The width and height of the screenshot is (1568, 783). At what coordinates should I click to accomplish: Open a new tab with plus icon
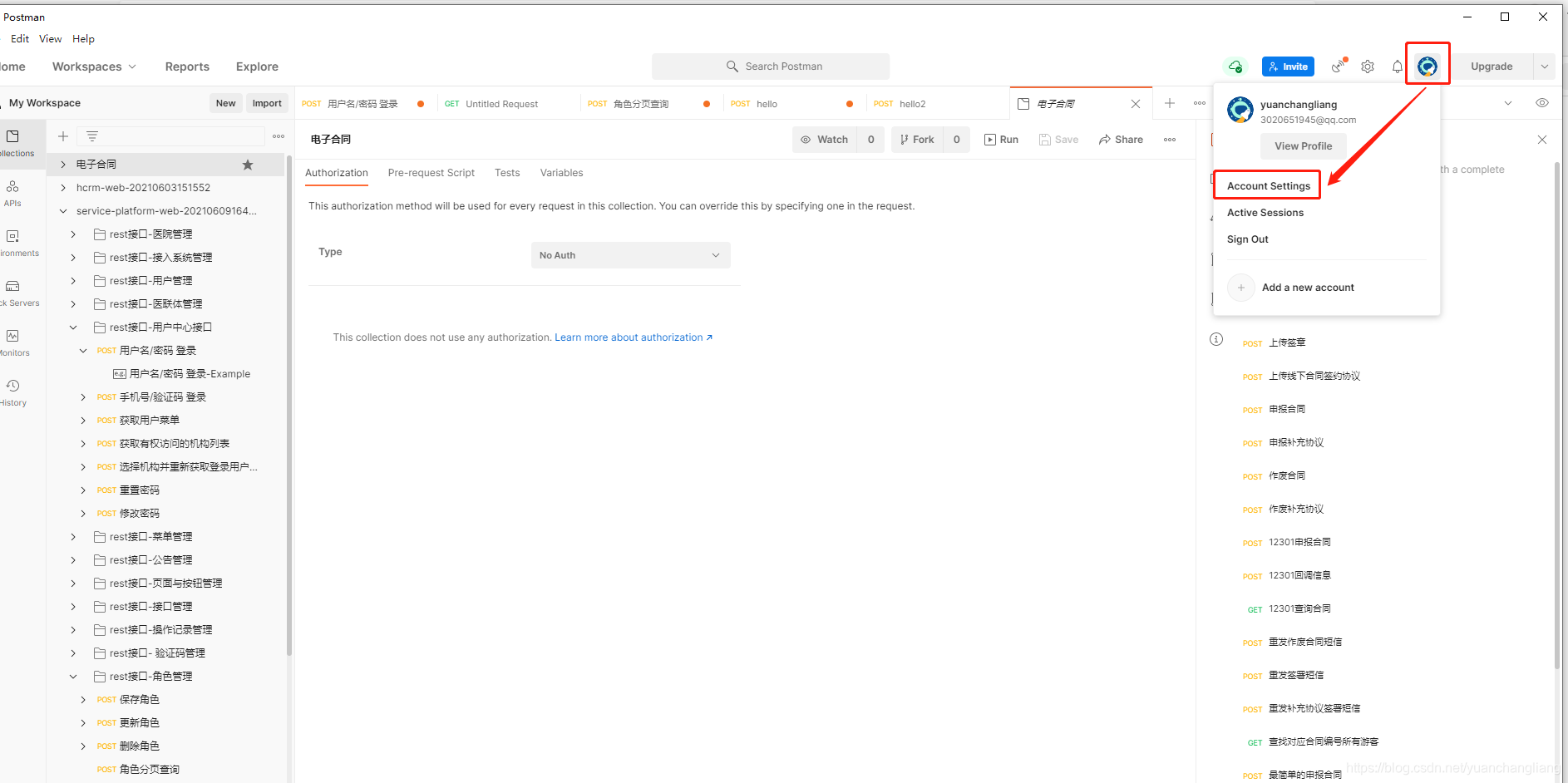pyautogui.click(x=1170, y=103)
